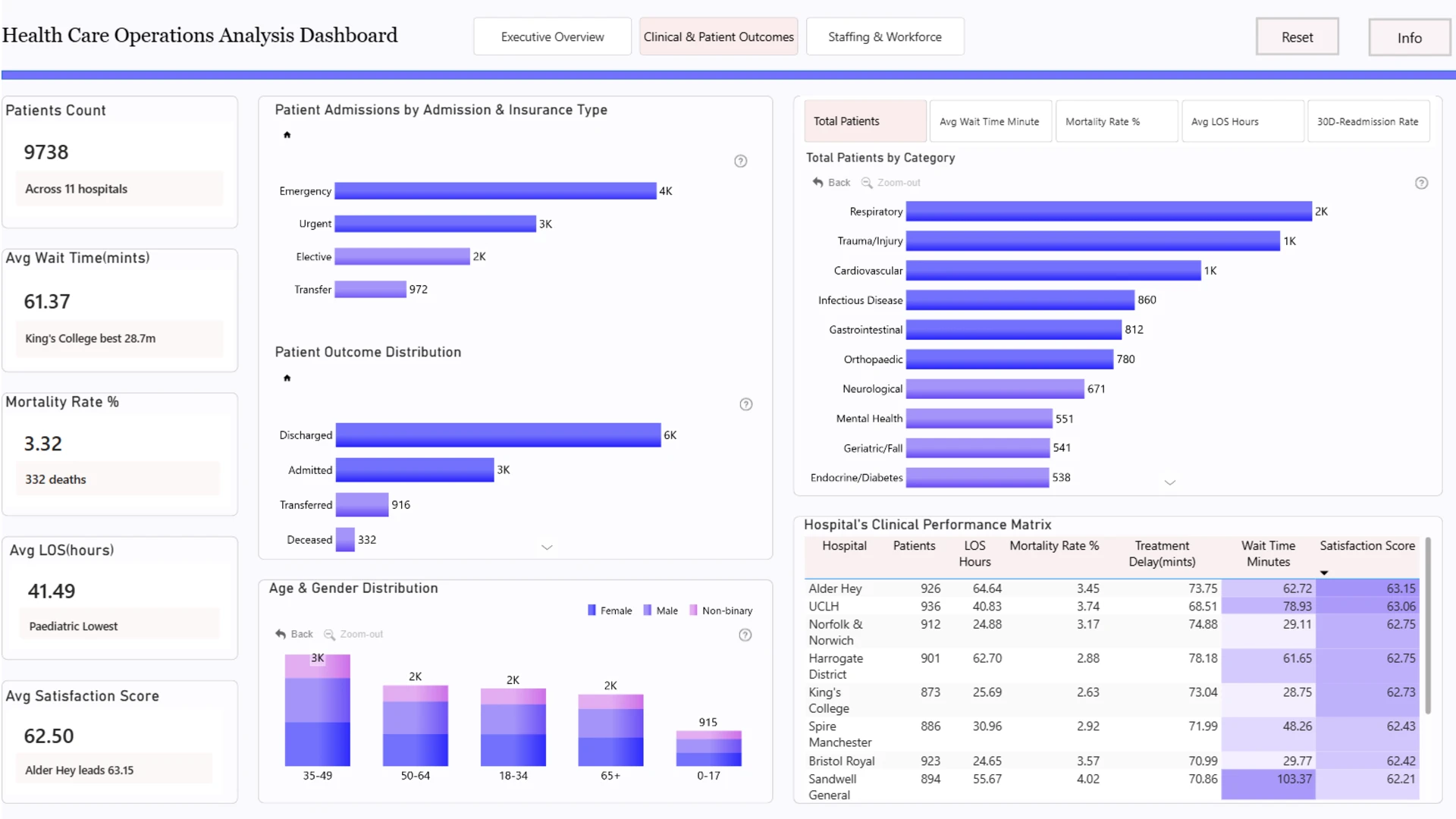The width and height of the screenshot is (1456, 819).
Task: Select the Elective admissions bar
Action: click(402, 256)
